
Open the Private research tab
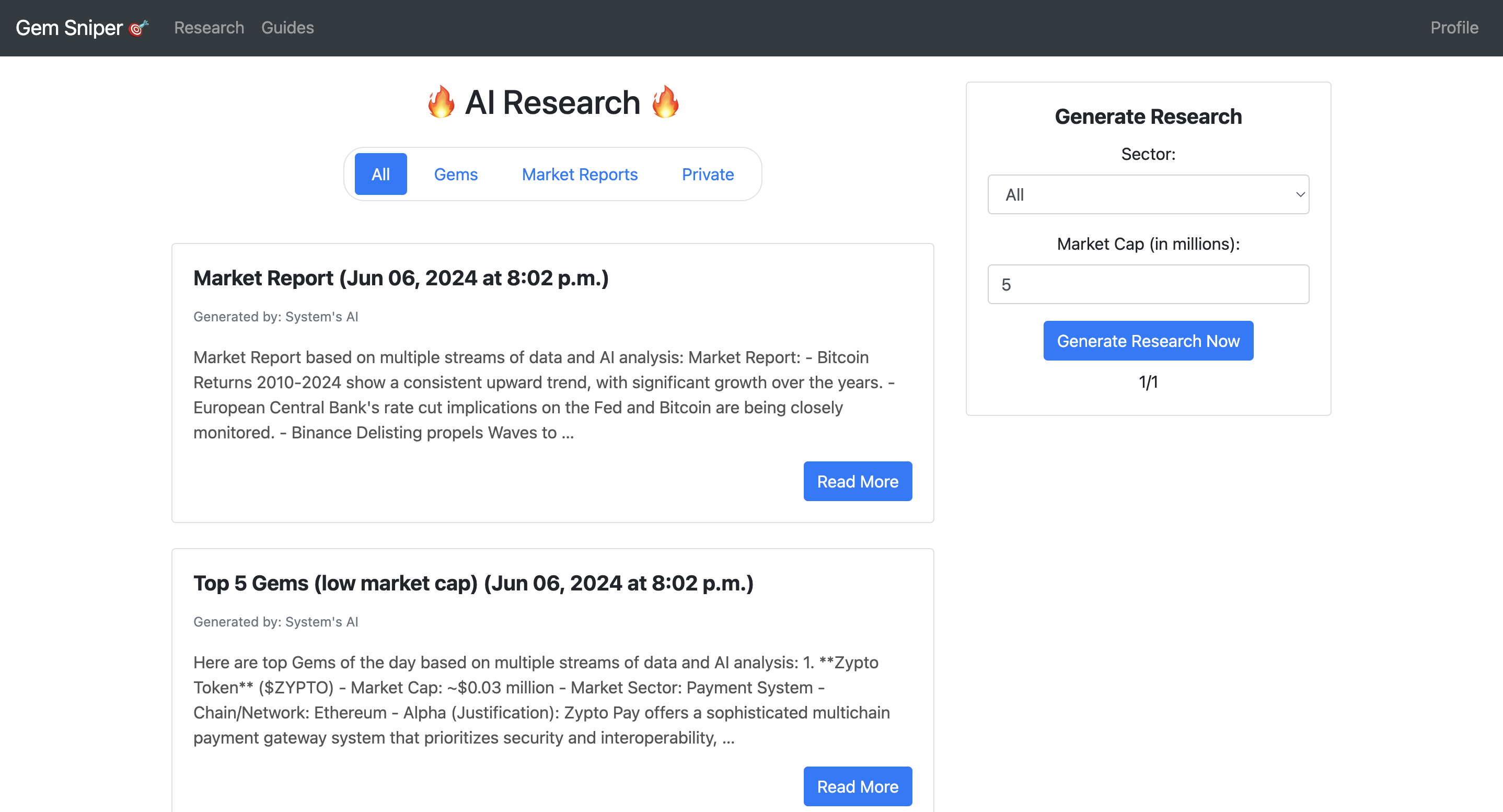pyautogui.click(x=708, y=175)
